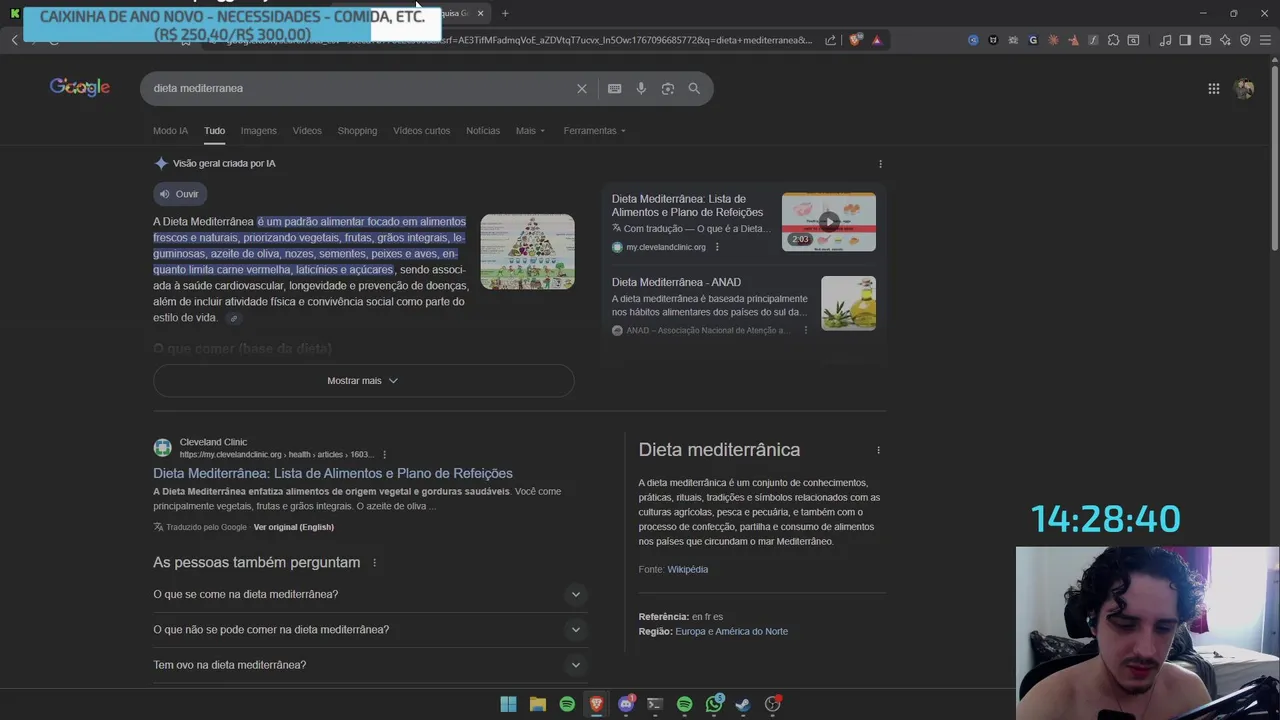This screenshot has width=1280, height=720.
Task: Open Steam from the taskbar
Action: pos(743,704)
